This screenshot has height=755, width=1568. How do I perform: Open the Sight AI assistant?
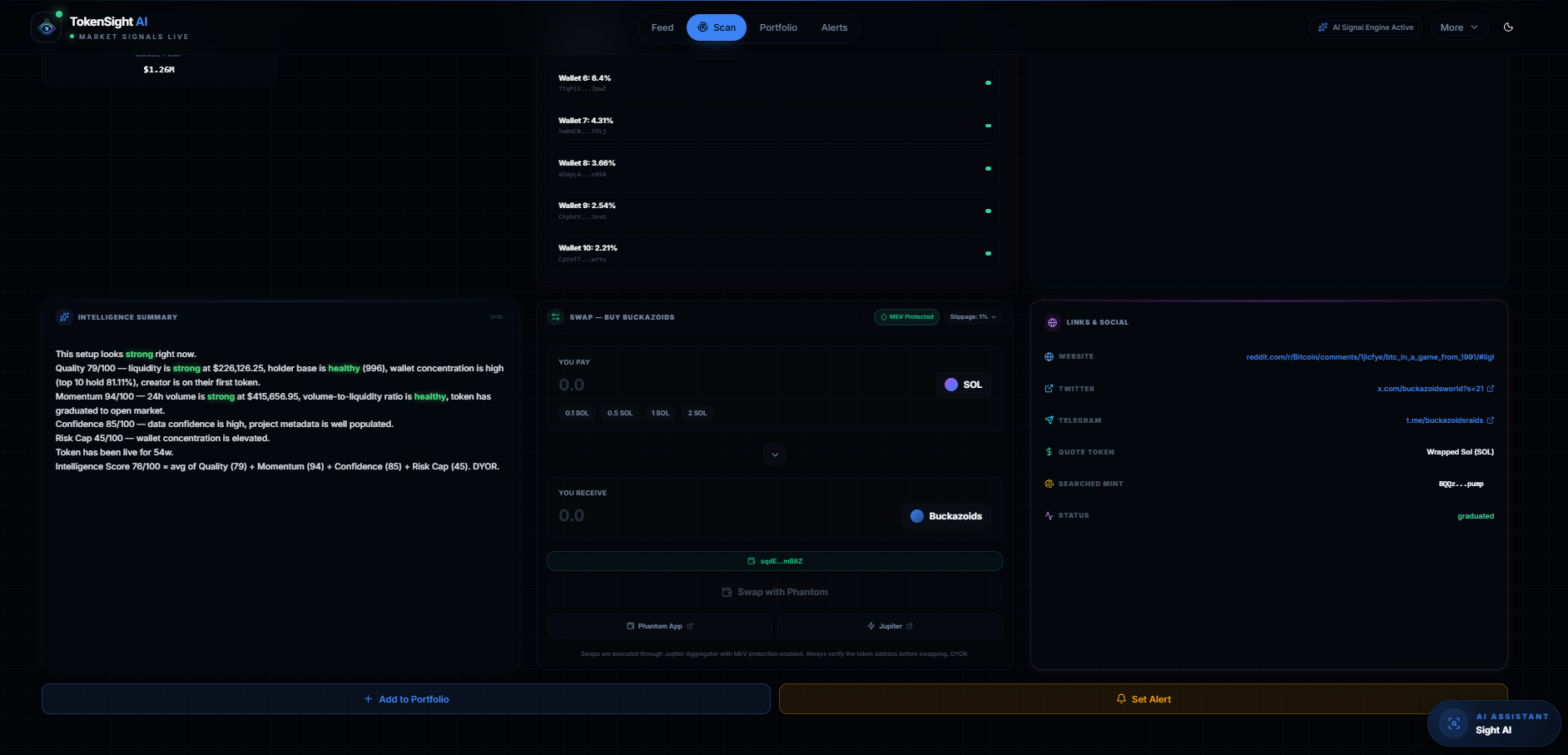click(x=1492, y=723)
